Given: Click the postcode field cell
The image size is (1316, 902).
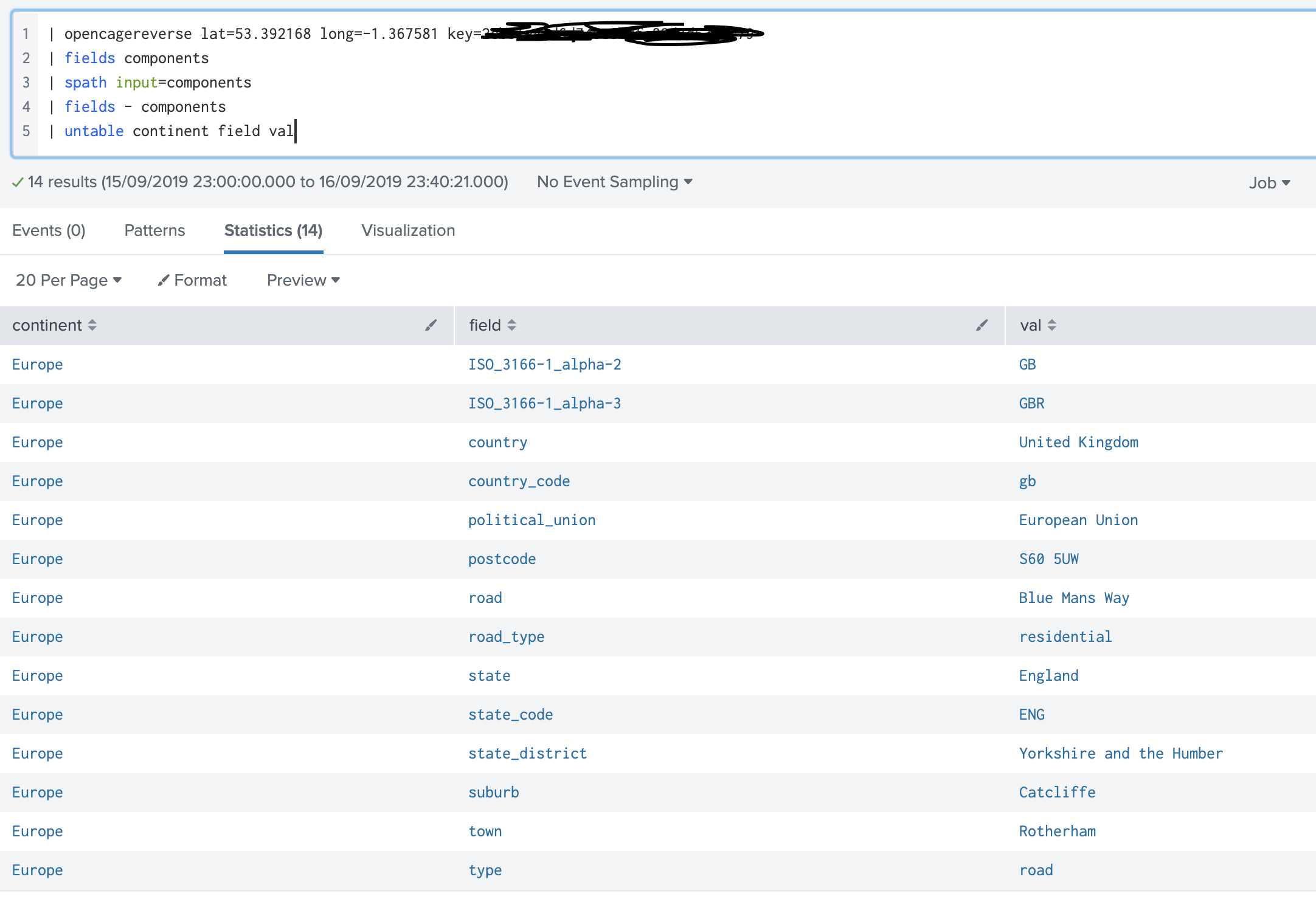Looking at the screenshot, I should coord(502,559).
